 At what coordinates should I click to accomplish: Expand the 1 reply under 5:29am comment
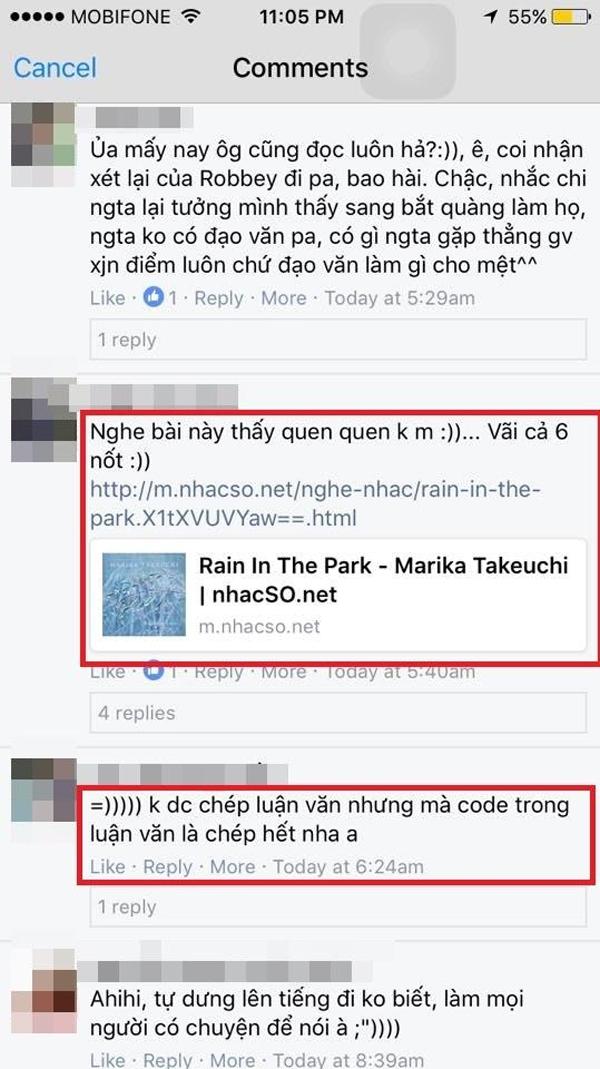click(x=338, y=340)
